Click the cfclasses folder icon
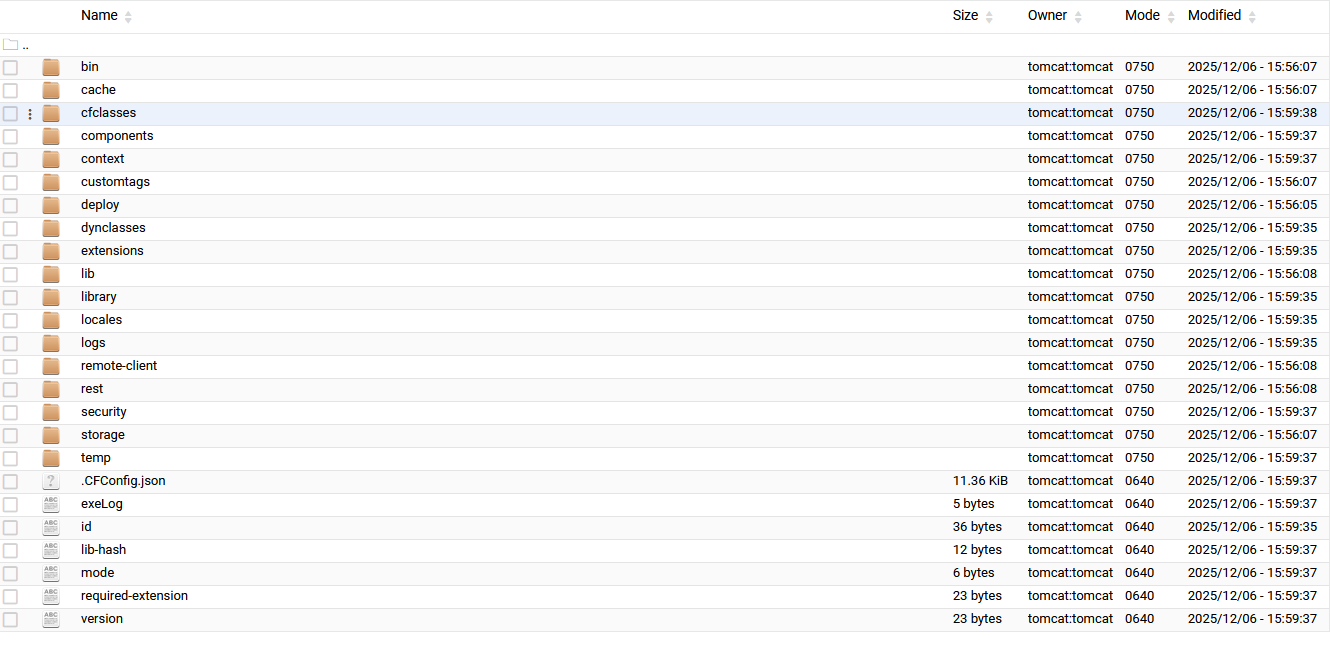The image size is (1330, 652). coord(51,113)
